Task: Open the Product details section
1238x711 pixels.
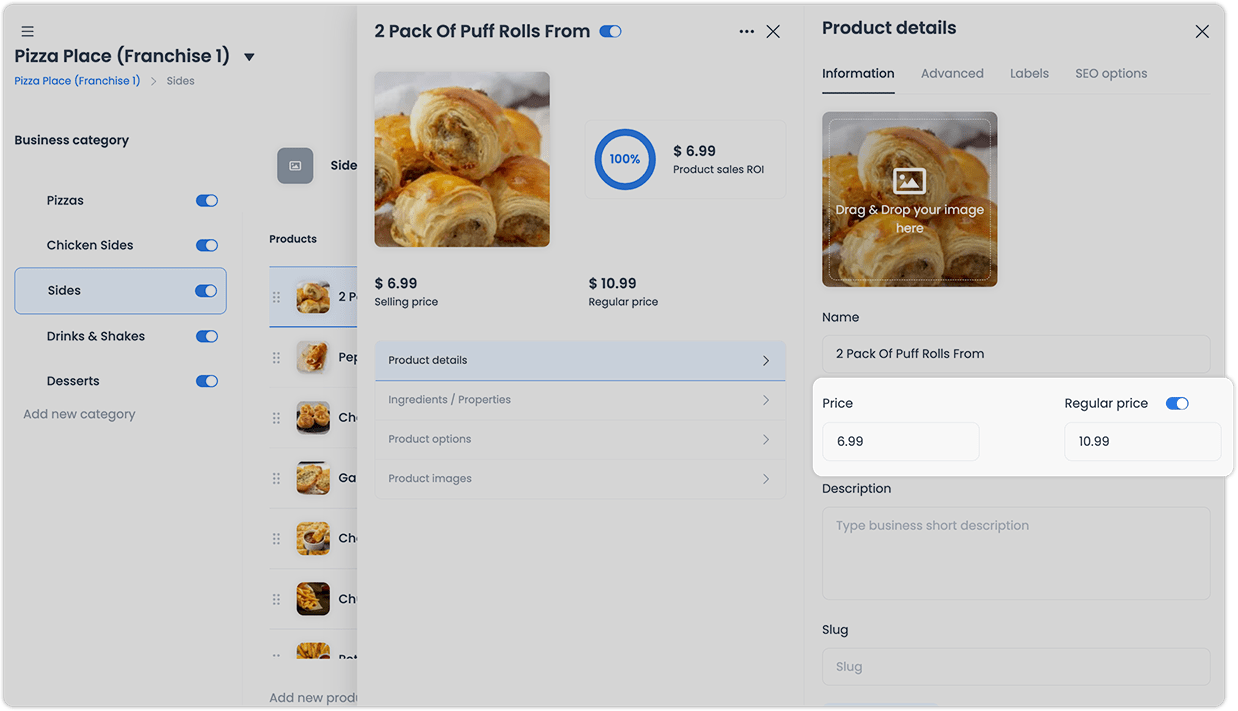Action: pyautogui.click(x=580, y=360)
